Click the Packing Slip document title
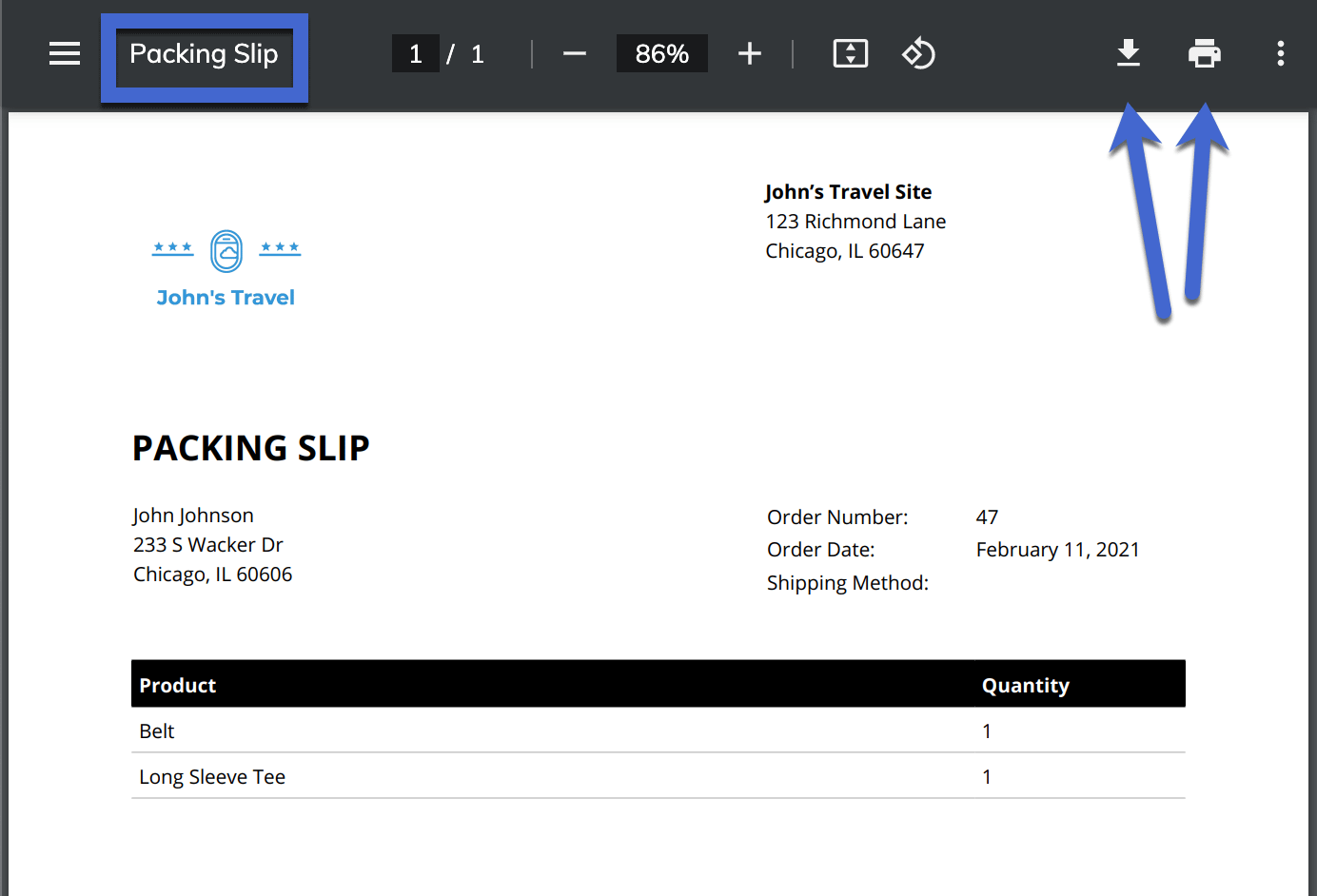Viewport: 1317px width, 896px height. 204,54
